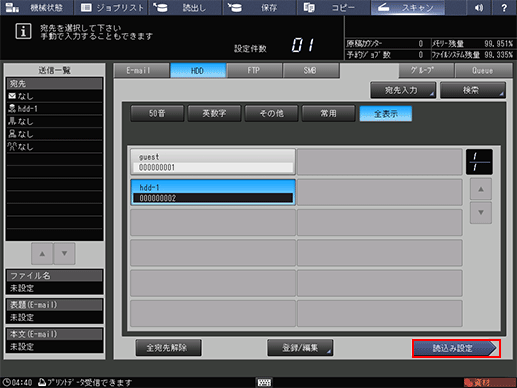Switch to the FTP tab
The image size is (517, 388).
[x=254, y=70]
